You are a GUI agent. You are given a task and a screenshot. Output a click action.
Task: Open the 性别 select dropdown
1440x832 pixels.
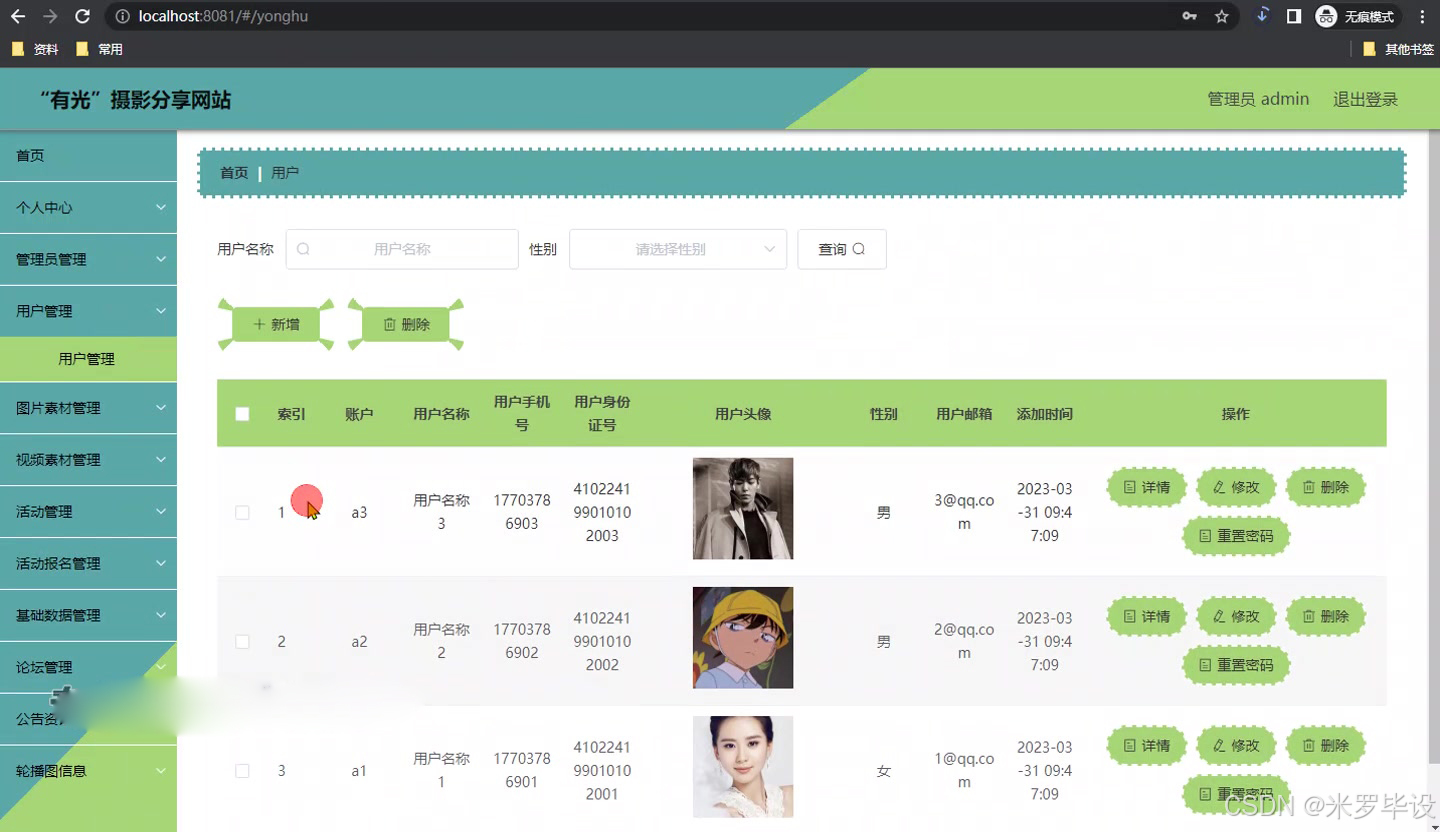coord(678,249)
